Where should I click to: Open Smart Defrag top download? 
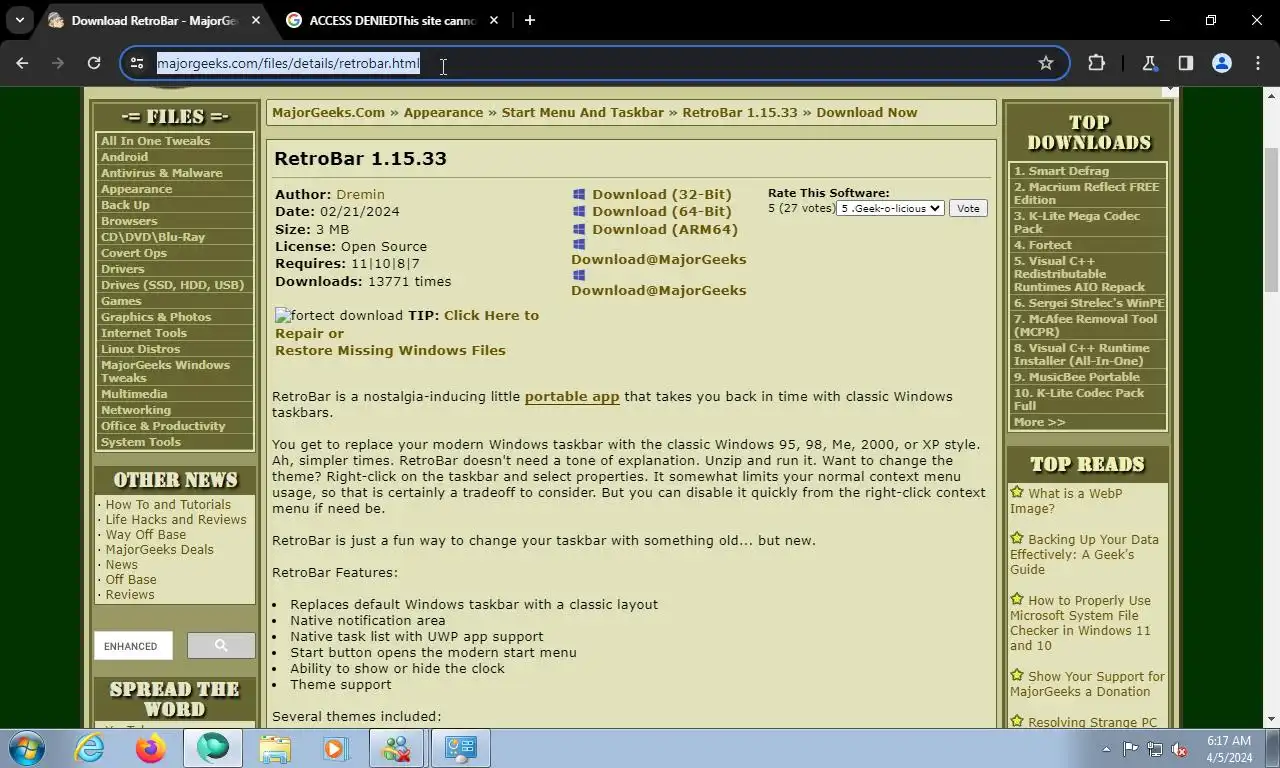point(1061,171)
